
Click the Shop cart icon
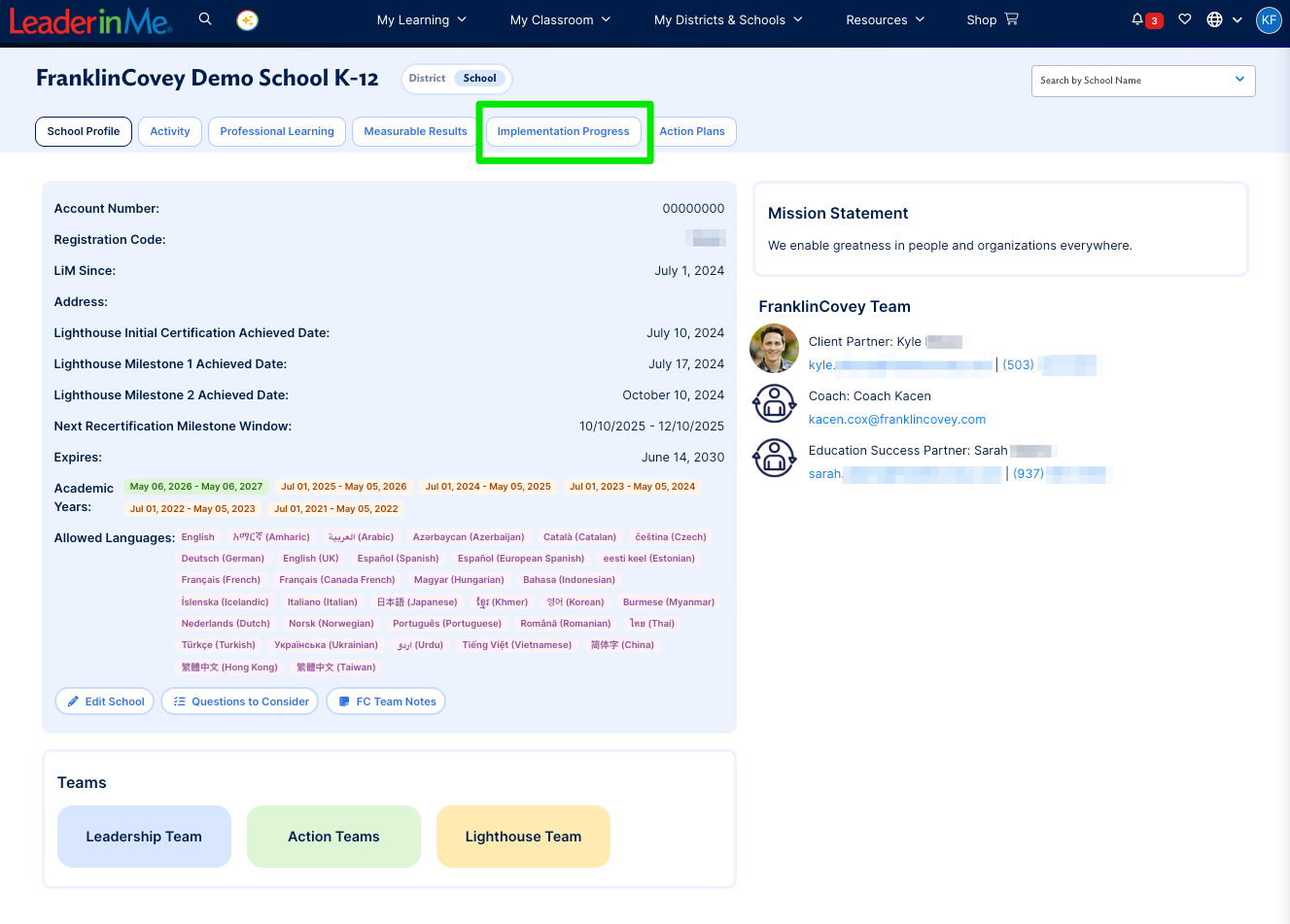click(x=1012, y=18)
